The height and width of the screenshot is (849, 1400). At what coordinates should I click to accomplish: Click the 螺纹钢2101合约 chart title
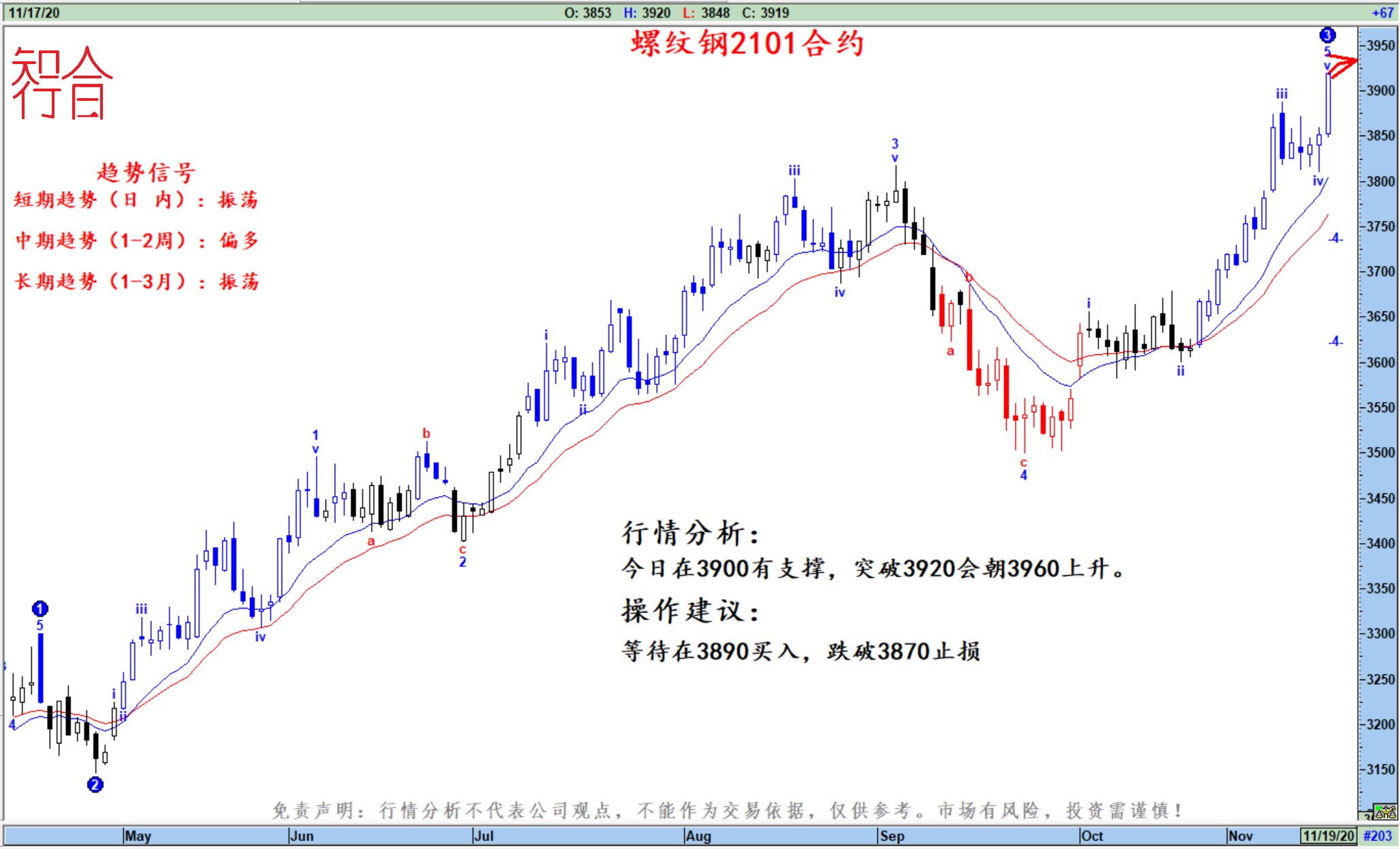(747, 44)
